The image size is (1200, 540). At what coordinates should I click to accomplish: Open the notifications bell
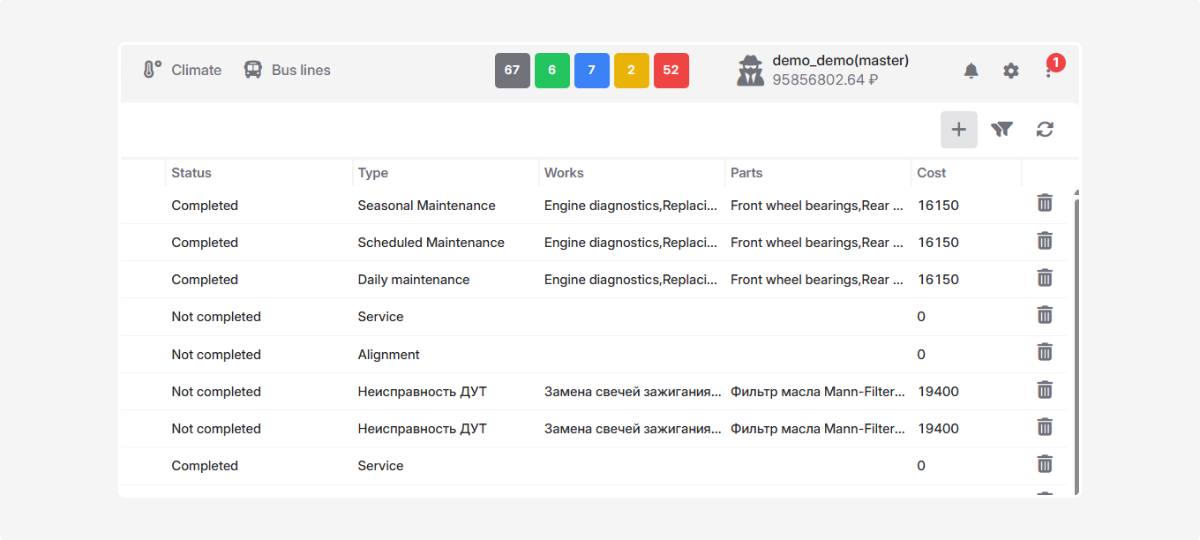[971, 71]
